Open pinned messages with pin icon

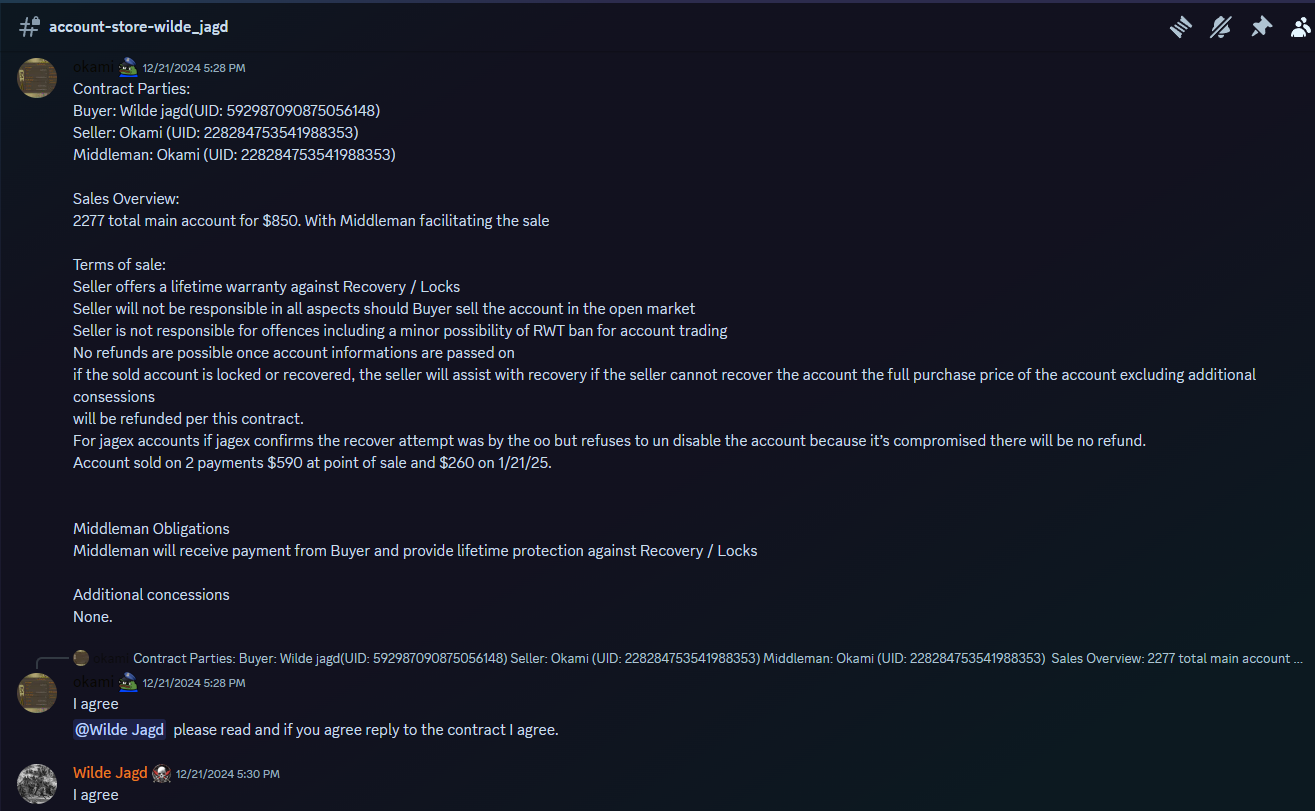1261,27
